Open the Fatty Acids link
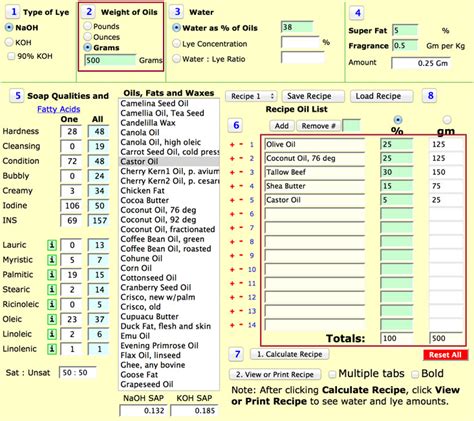This screenshot has height=421, width=474. (x=59, y=109)
